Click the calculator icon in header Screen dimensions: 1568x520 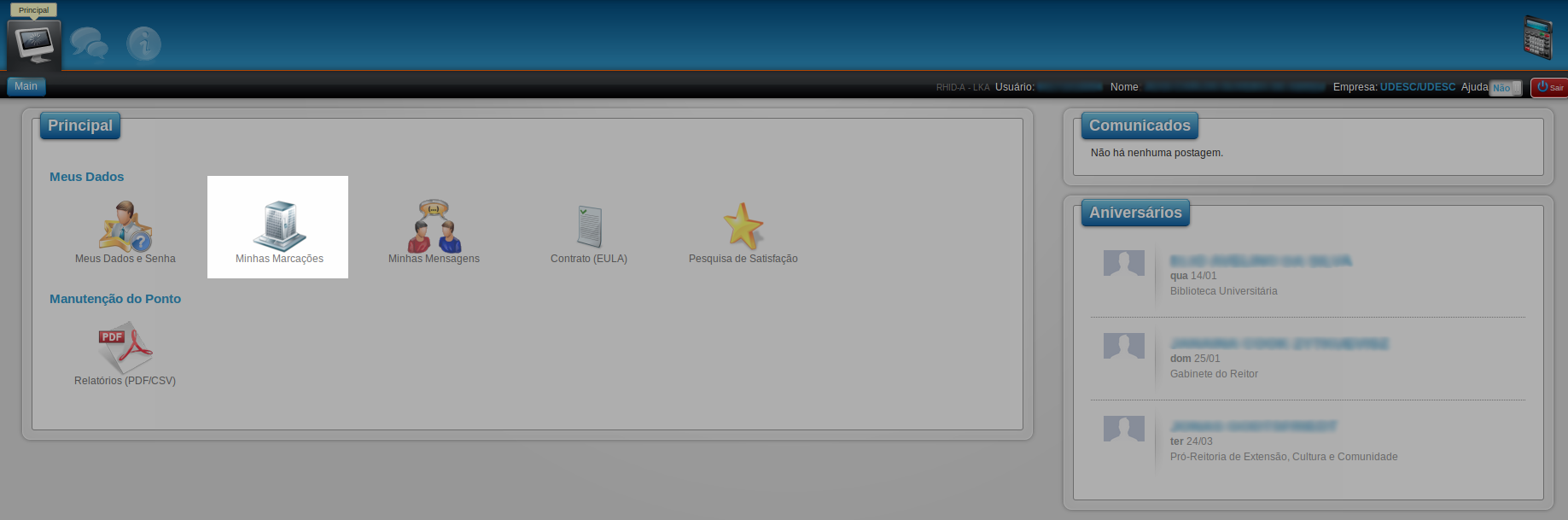(1537, 38)
